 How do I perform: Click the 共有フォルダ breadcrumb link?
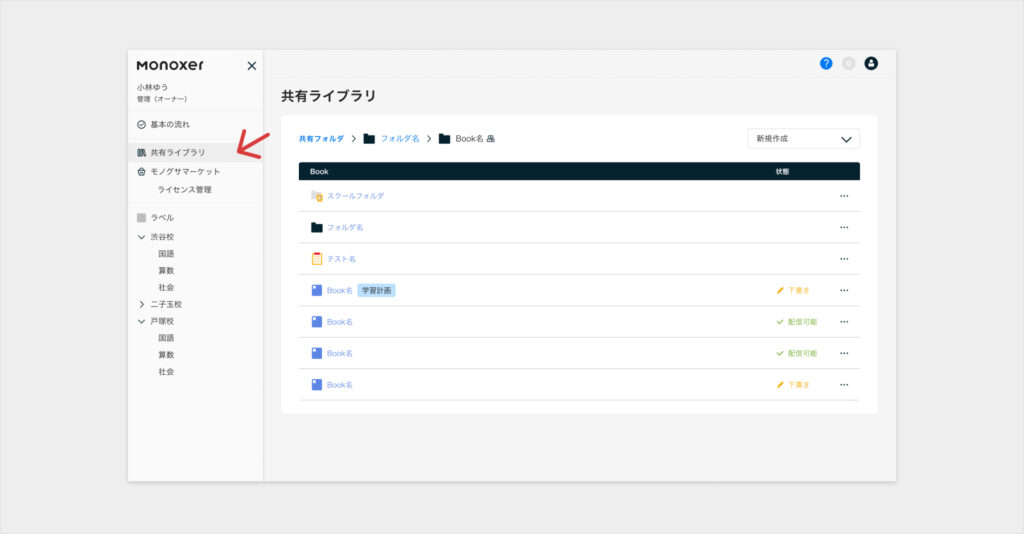pos(320,139)
